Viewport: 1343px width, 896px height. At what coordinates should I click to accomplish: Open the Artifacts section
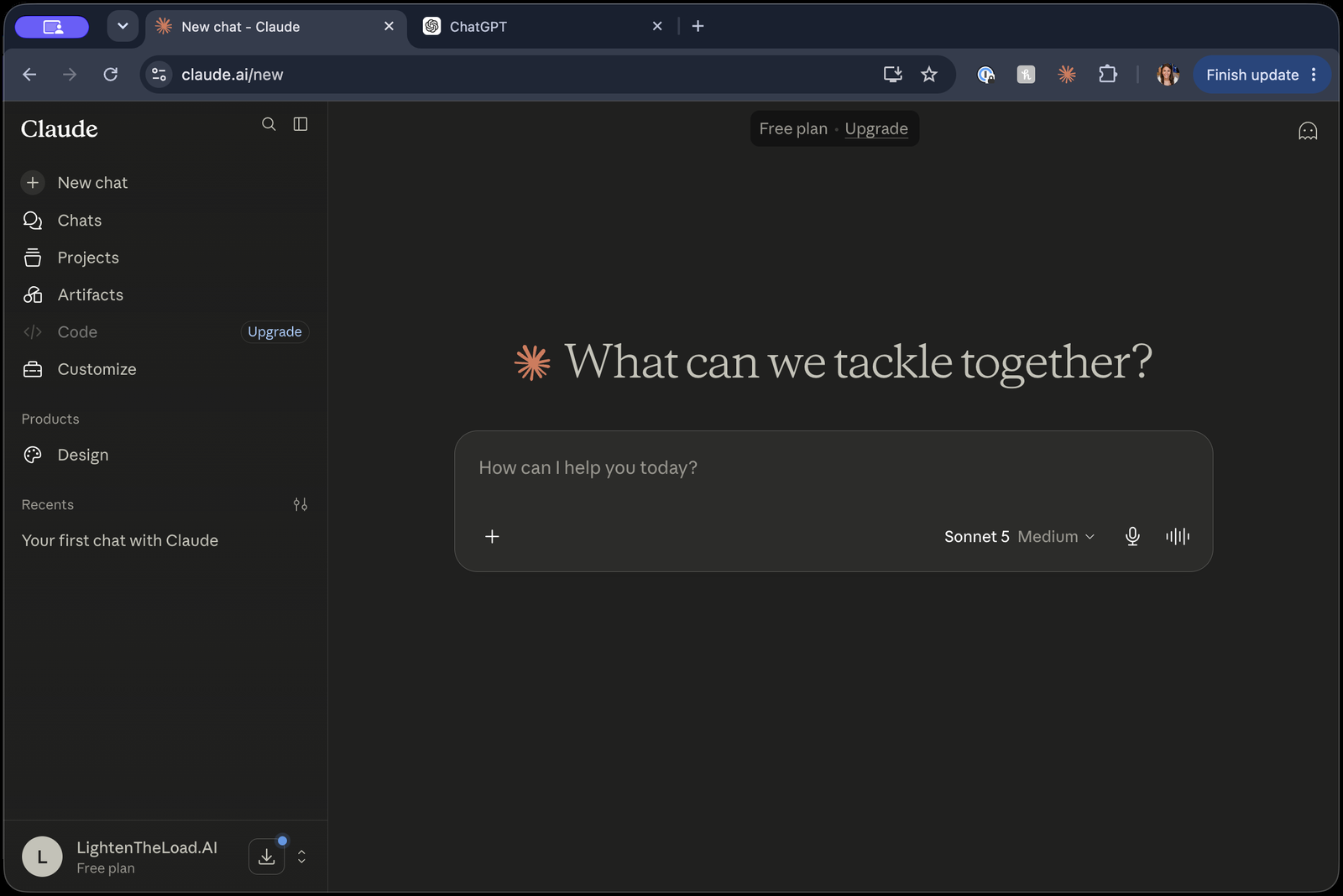[x=165, y=294]
